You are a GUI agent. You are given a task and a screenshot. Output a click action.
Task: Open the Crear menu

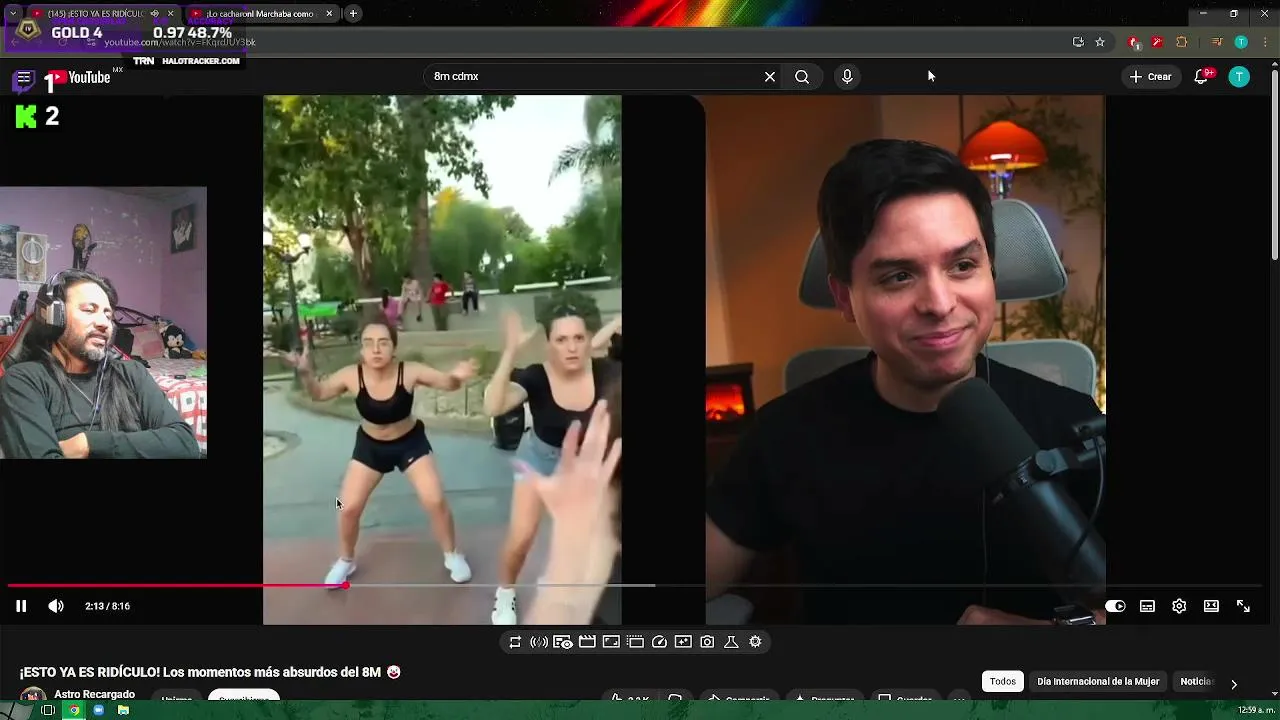pos(1150,77)
